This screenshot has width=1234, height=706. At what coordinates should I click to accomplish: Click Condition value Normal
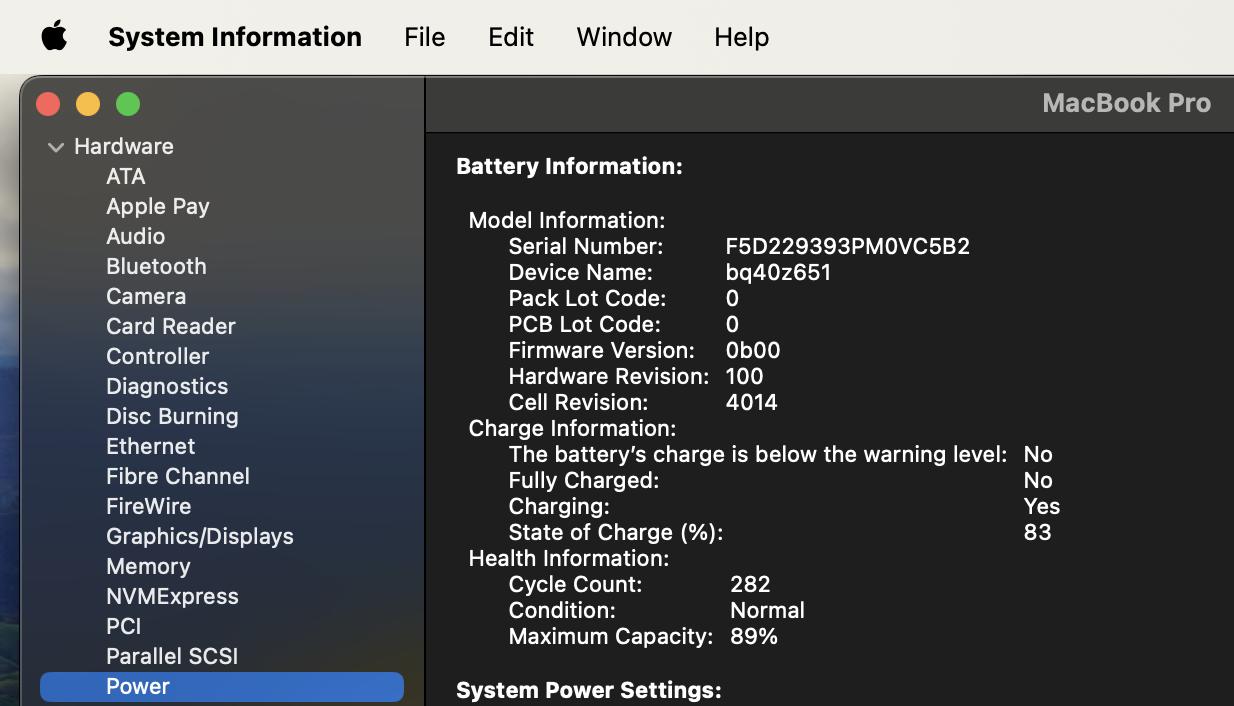pyautogui.click(x=767, y=610)
